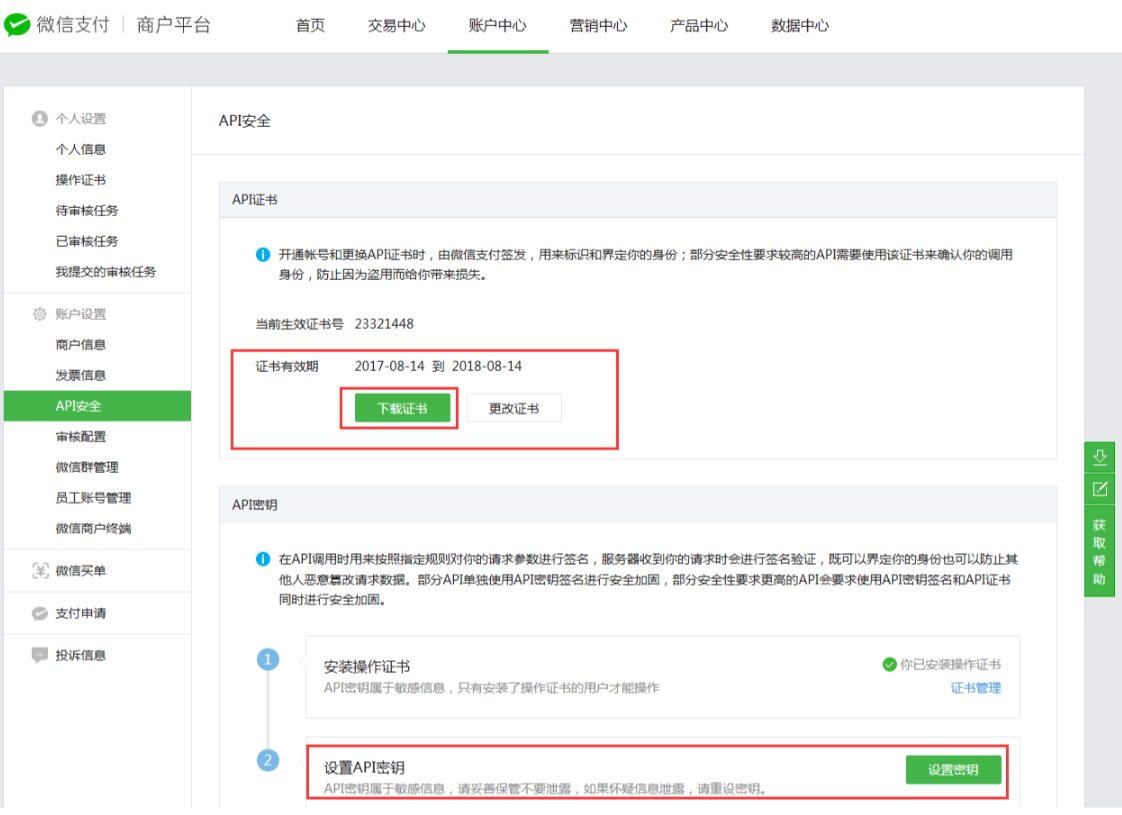
Task: Open the 交易中心 tab
Action: pos(396,26)
